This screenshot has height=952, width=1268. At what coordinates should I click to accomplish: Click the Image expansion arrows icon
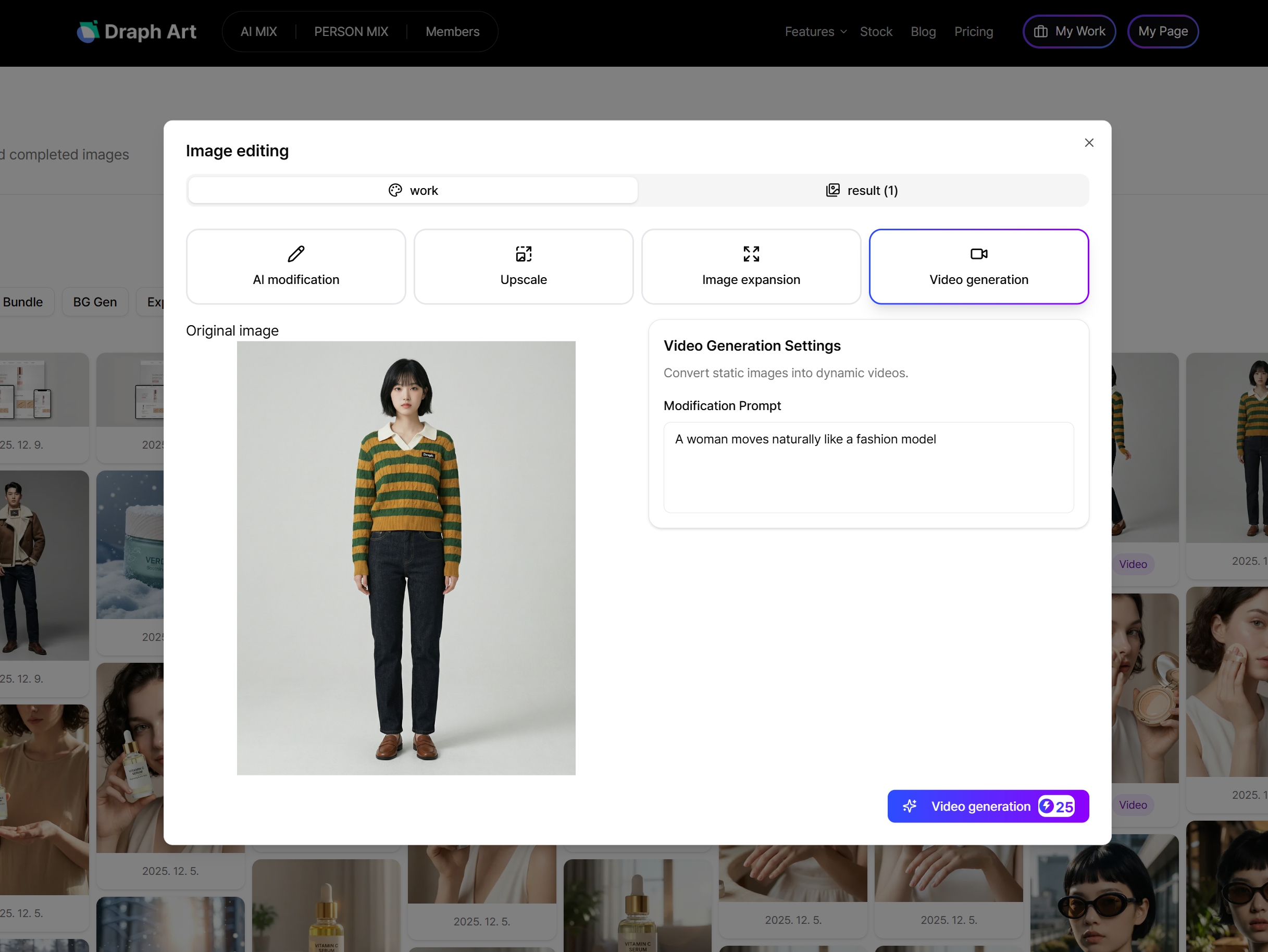(x=751, y=253)
